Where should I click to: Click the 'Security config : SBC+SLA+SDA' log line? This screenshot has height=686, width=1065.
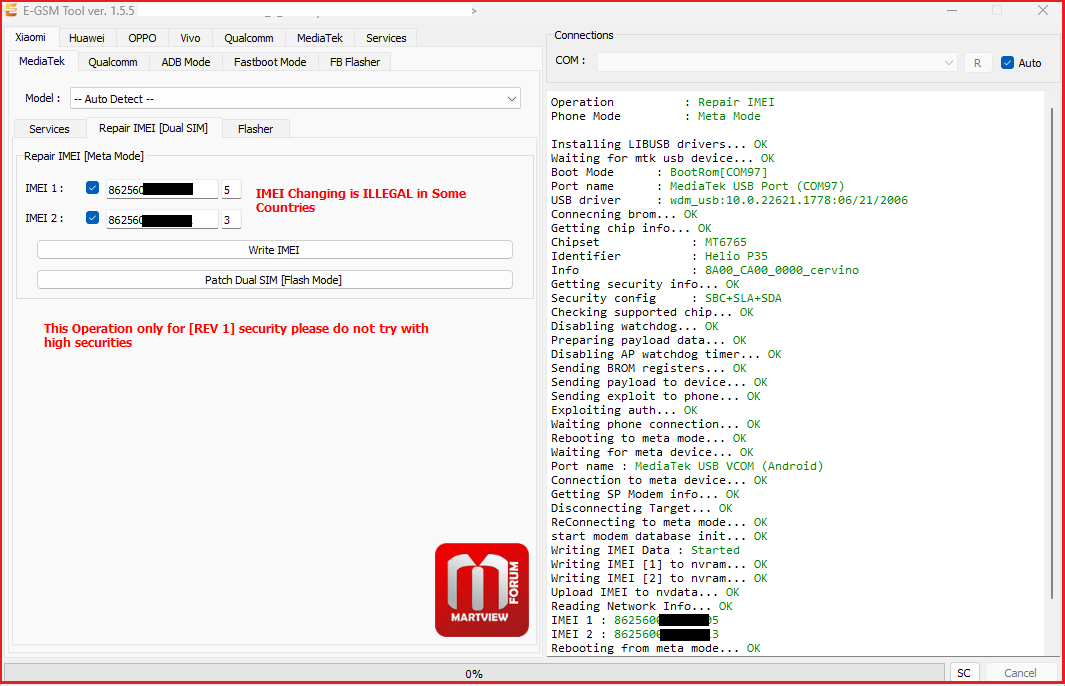pos(666,298)
